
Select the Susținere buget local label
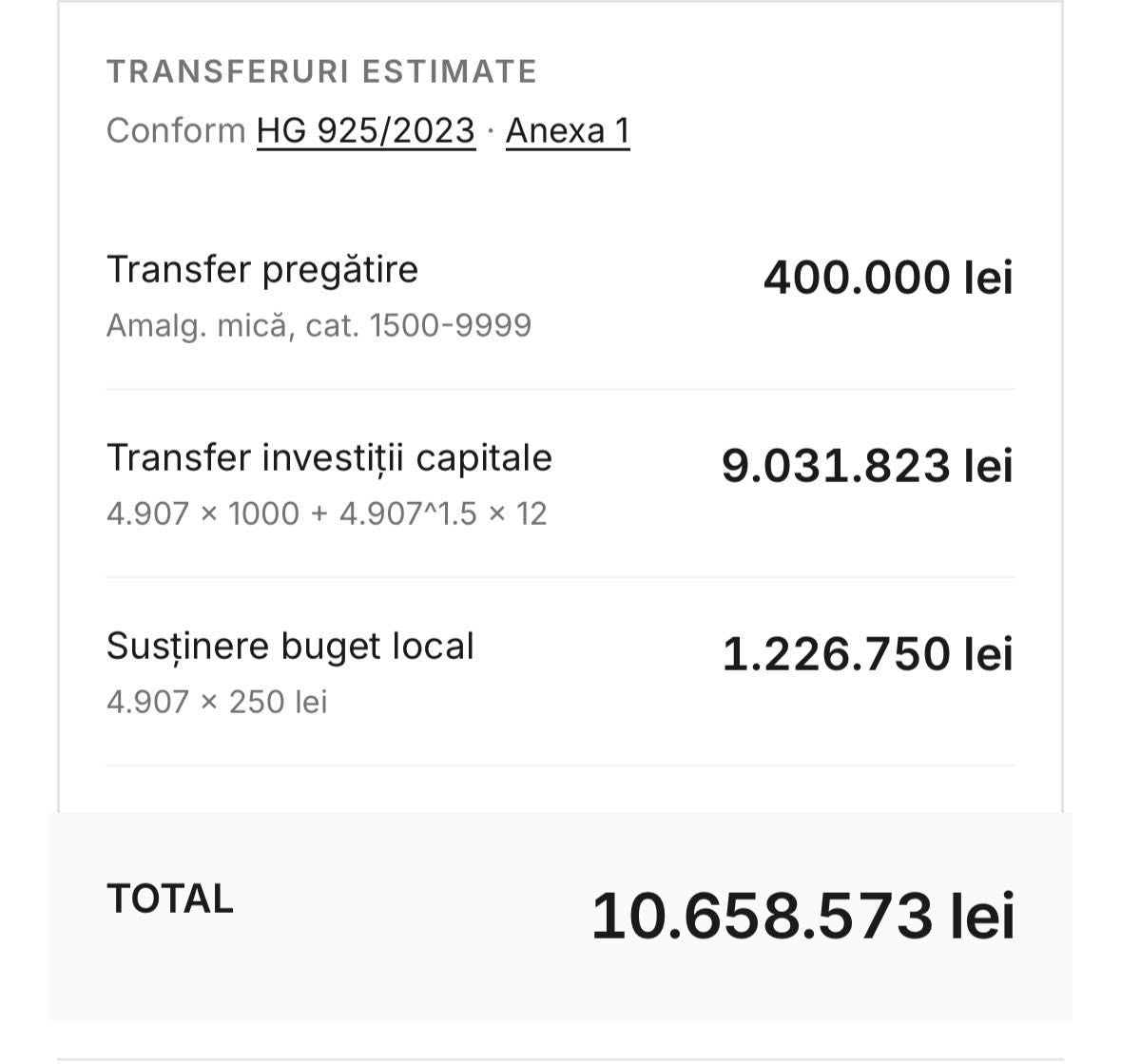(290, 646)
